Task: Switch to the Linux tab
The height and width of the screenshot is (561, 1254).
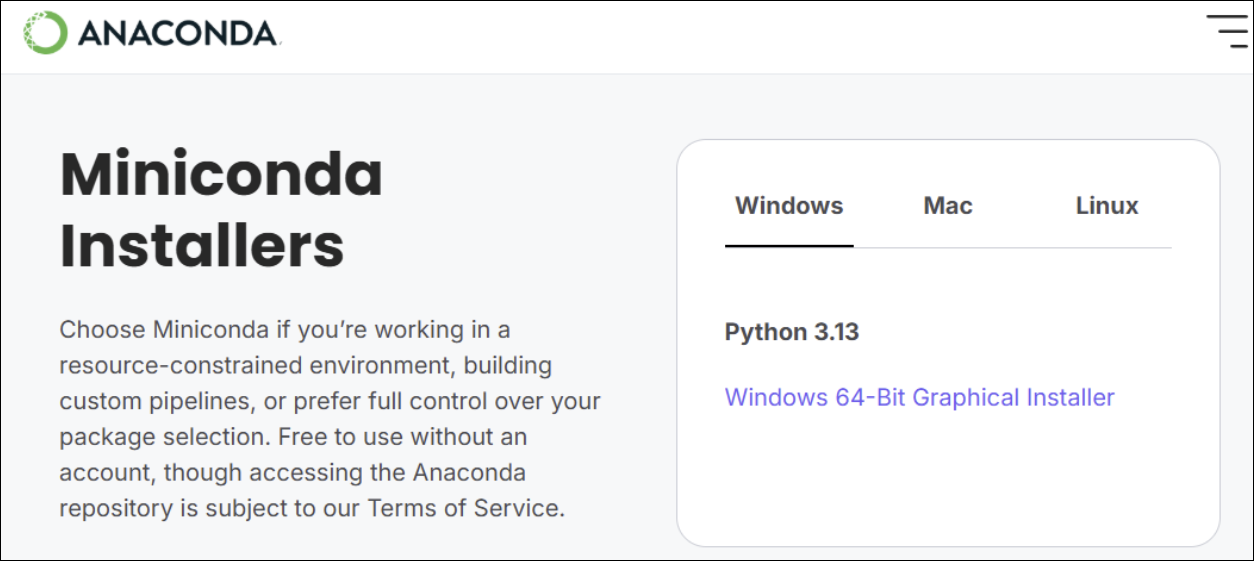Action: pyautogui.click(x=1107, y=206)
